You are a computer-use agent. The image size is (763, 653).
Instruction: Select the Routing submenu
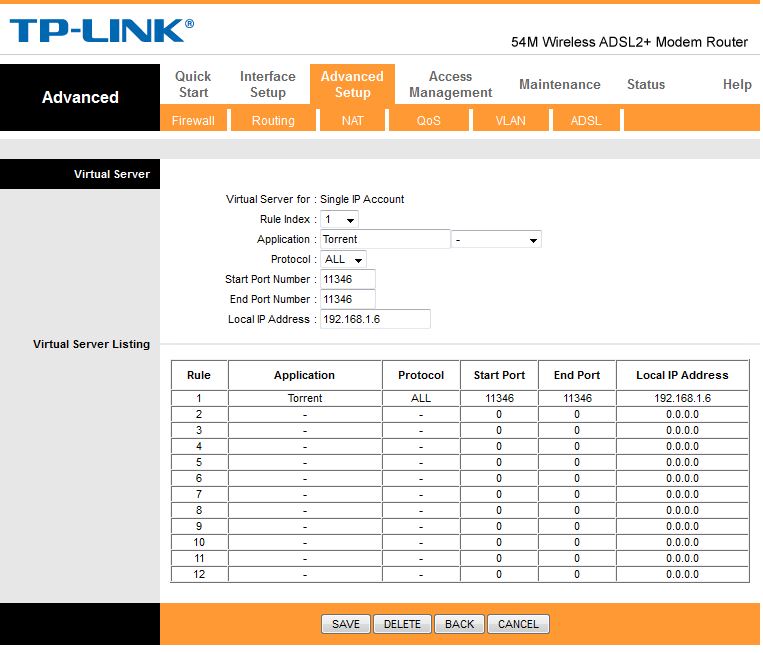(x=273, y=120)
